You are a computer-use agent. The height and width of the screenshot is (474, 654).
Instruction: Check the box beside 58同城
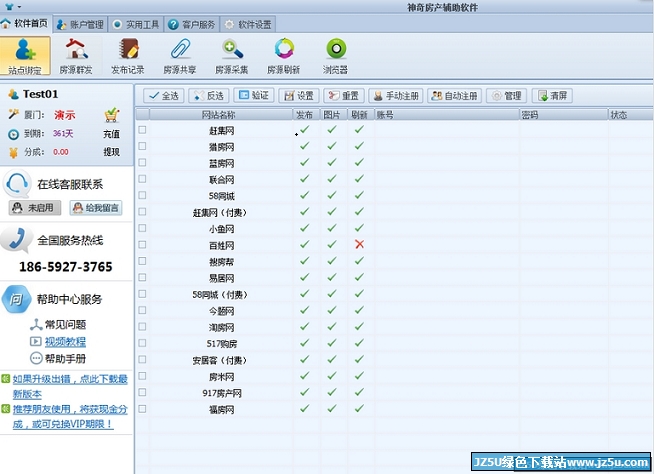142,196
